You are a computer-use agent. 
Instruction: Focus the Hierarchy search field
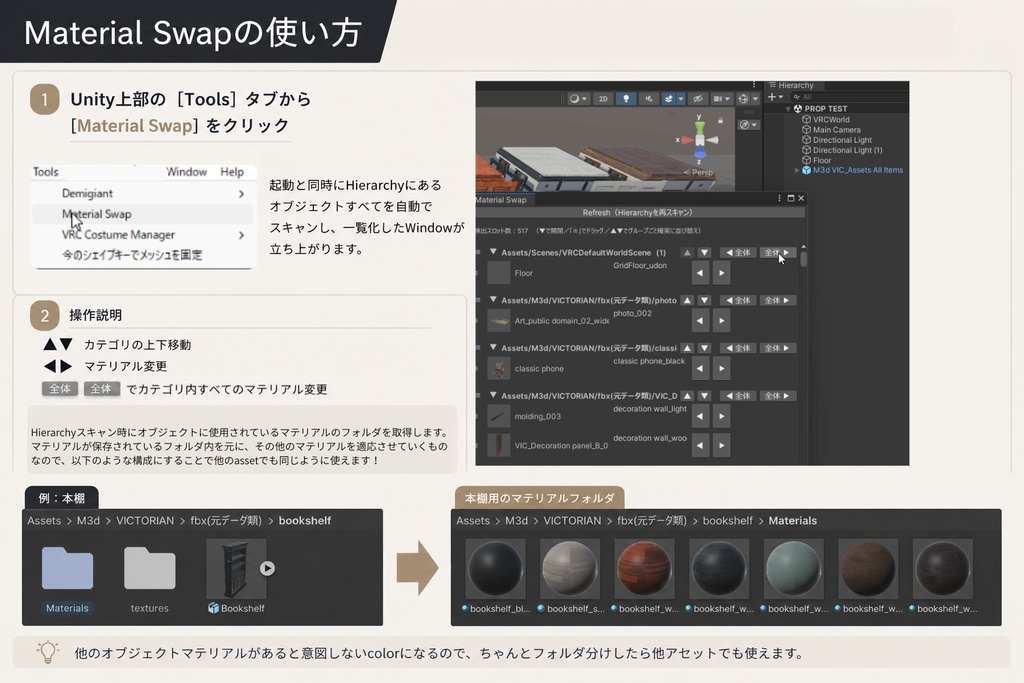tap(849, 97)
